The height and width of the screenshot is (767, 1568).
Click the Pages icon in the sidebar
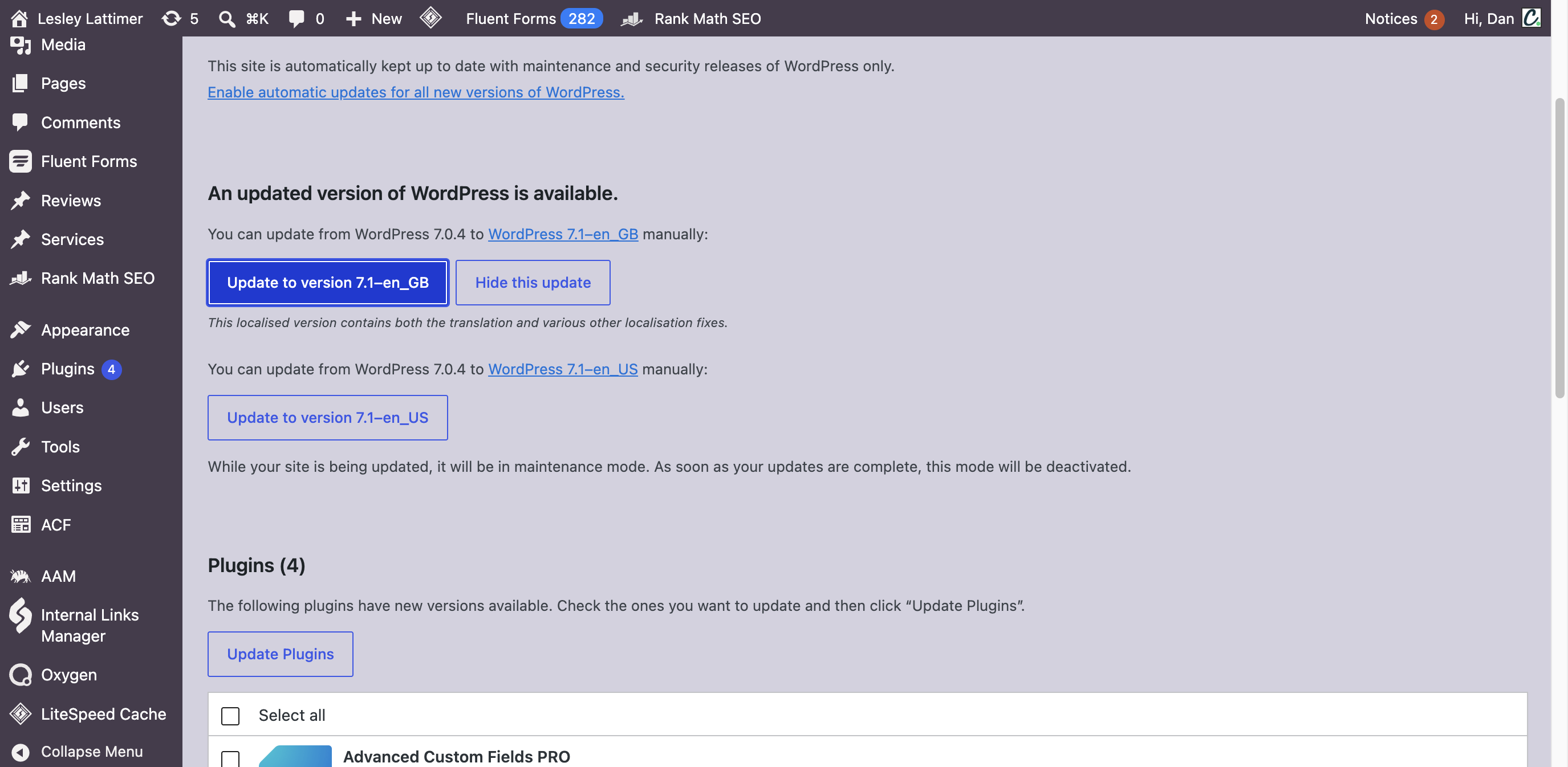[20, 83]
